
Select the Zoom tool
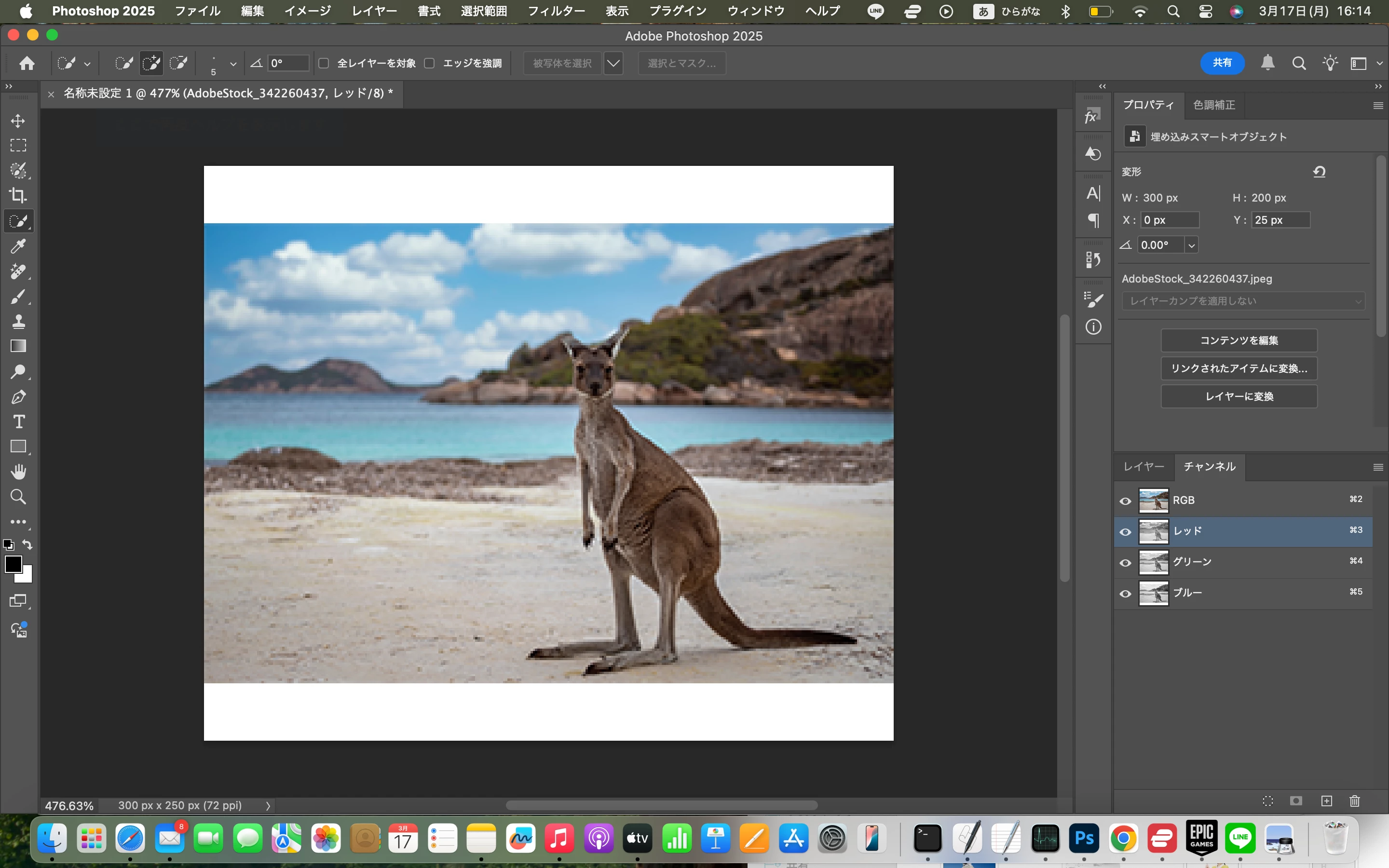click(18, 497)
